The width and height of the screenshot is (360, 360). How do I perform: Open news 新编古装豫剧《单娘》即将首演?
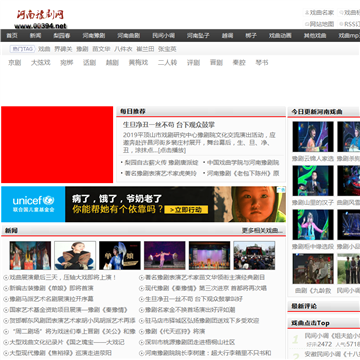pos(51,288)
